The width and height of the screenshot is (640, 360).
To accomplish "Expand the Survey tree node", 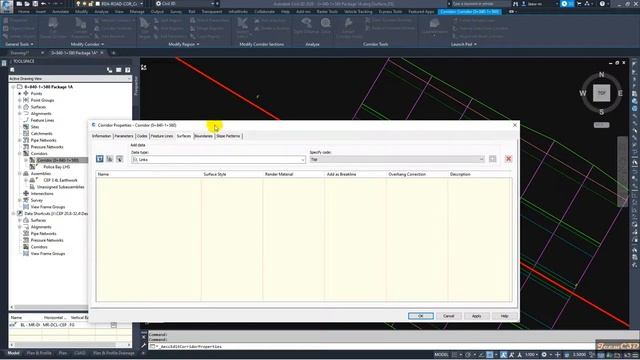I will (x=20, y=200).
